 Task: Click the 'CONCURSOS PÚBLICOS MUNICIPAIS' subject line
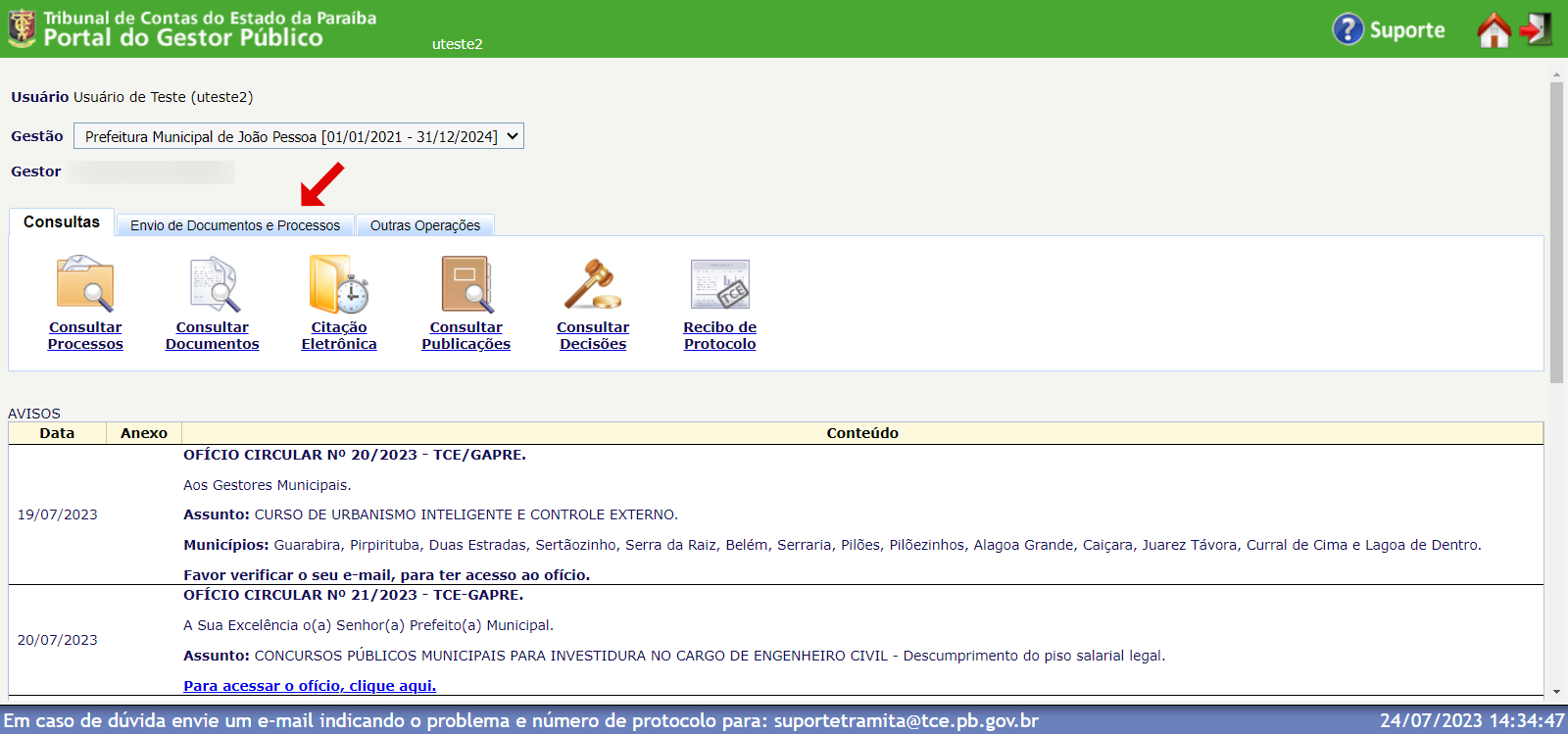674,656
